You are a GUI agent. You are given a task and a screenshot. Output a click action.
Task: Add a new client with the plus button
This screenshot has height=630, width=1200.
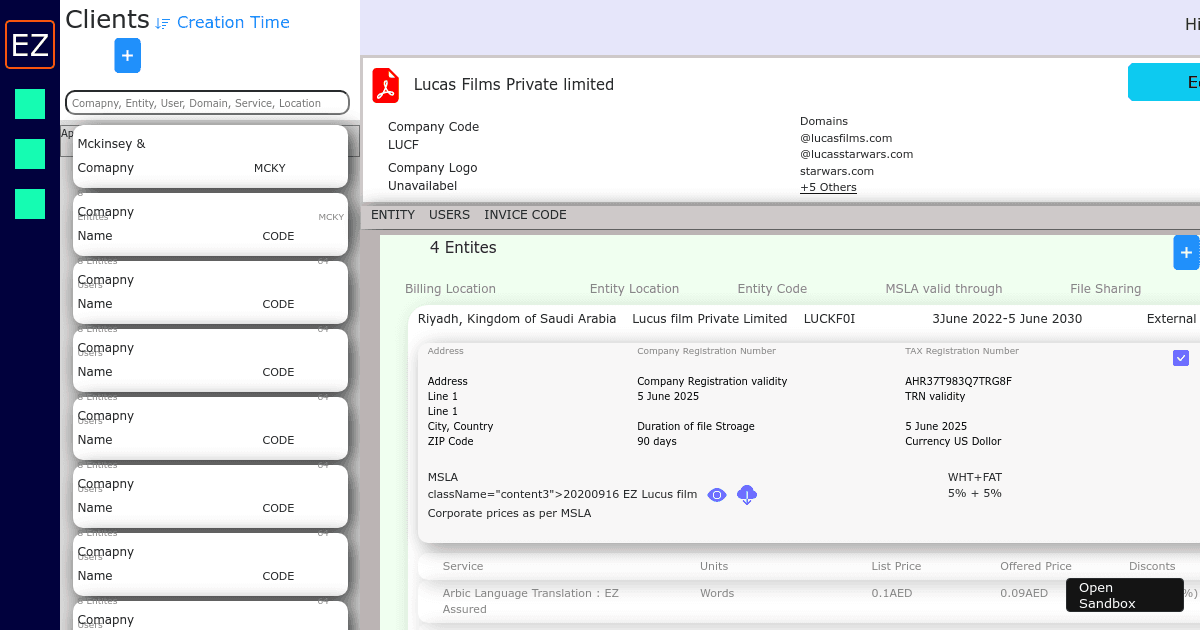coord(127,56)
